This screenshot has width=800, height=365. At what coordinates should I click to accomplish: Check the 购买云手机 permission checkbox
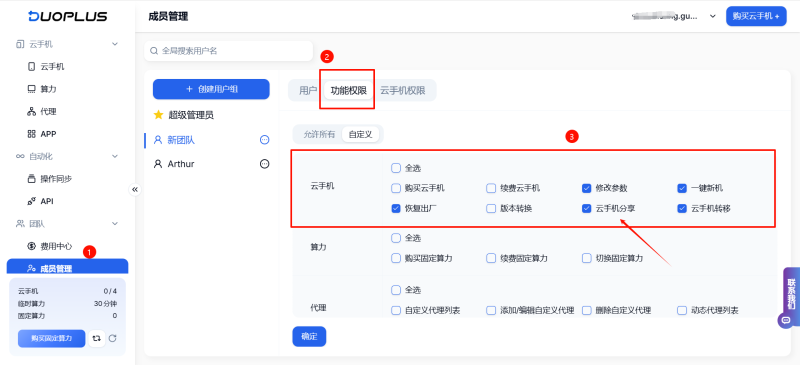396,188
